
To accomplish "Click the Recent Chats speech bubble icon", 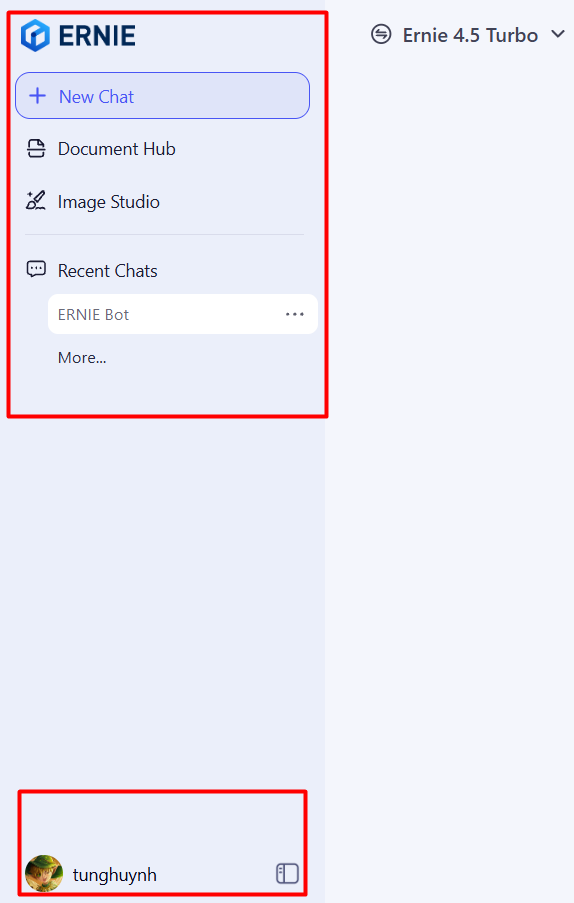I will (36, 269).
